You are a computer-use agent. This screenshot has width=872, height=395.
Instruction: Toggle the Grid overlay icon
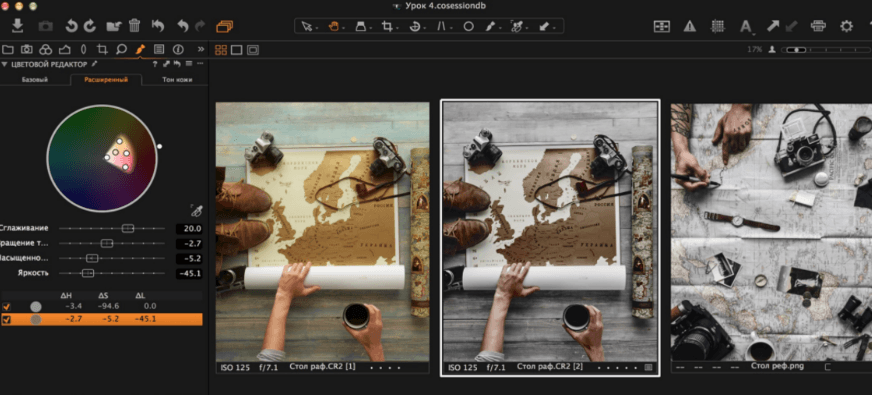pyautogui.click(x=718, y=26)
